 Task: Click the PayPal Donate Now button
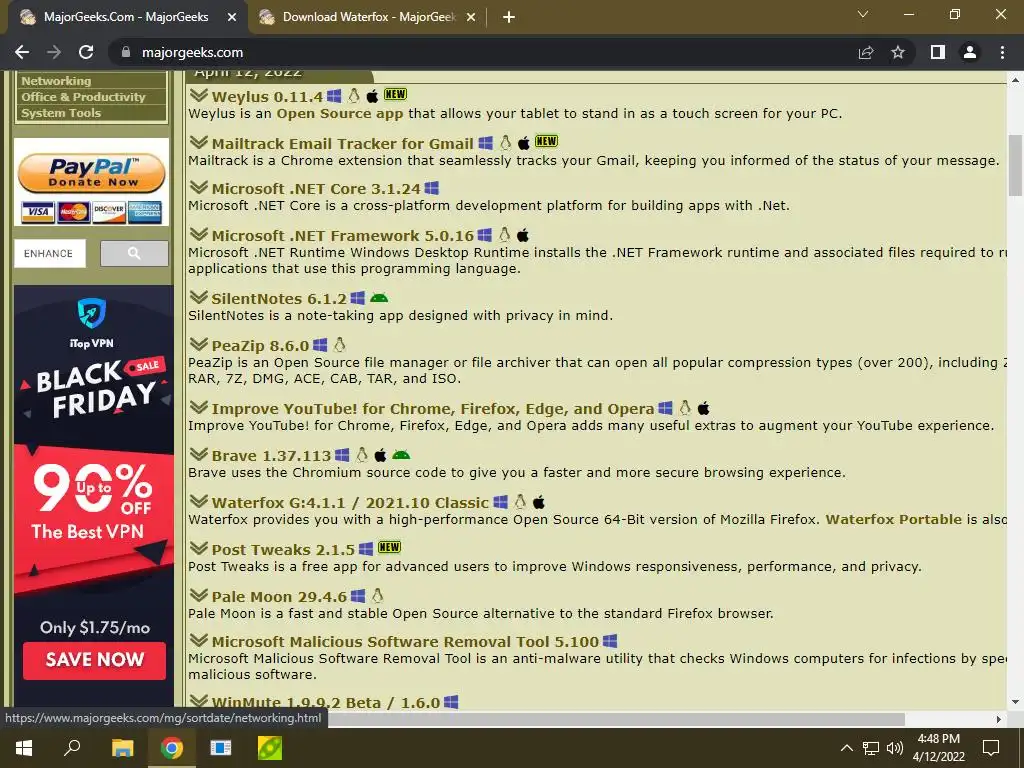pyautogui.click(x=91, y=173)
